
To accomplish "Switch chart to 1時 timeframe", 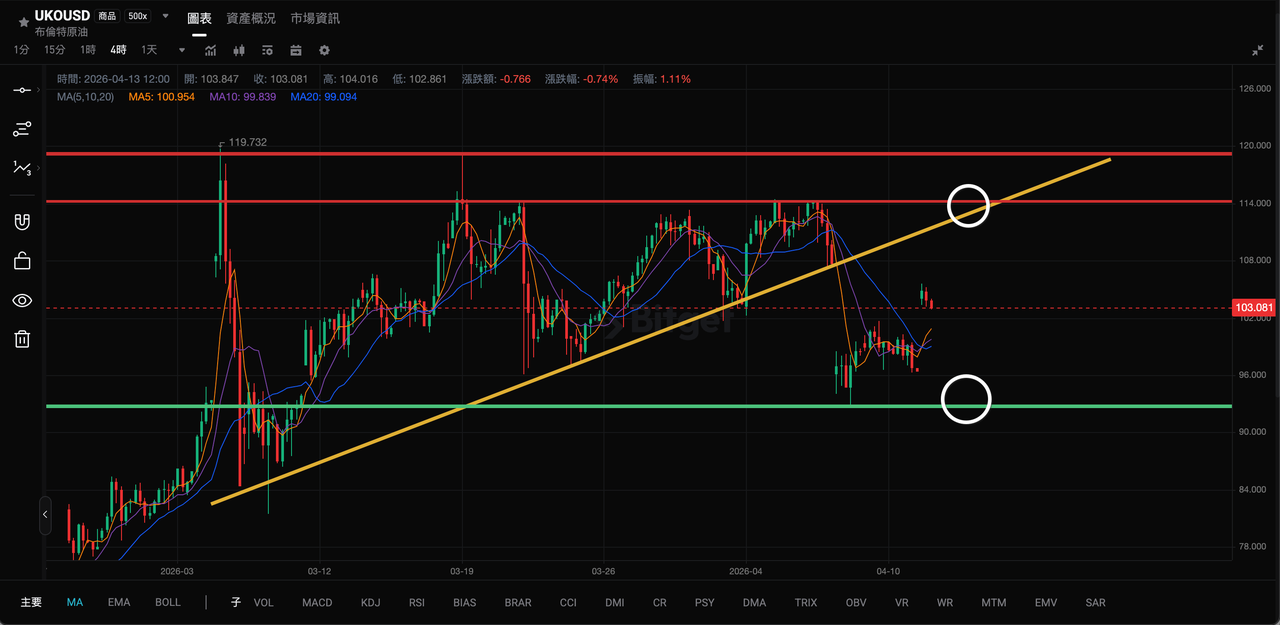I will click(86, 49).
